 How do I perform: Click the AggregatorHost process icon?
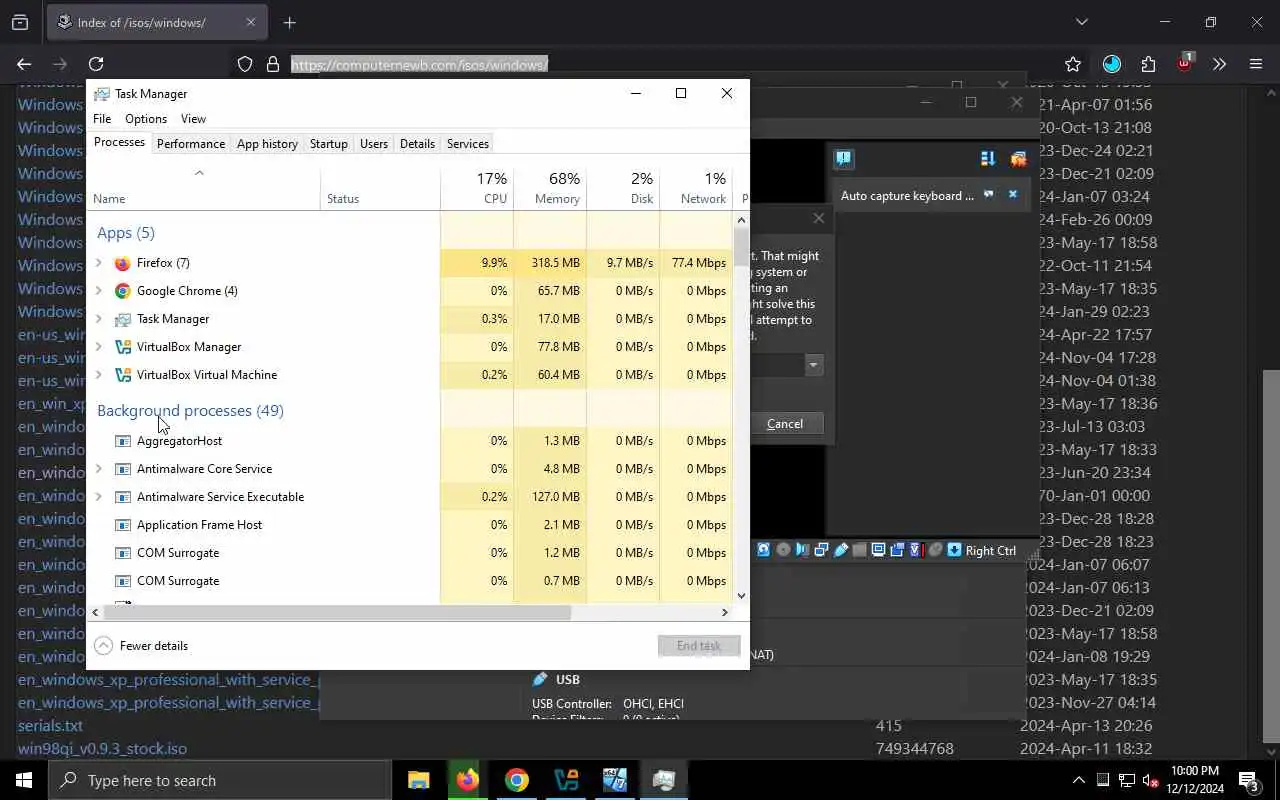[x=122, y=441]
